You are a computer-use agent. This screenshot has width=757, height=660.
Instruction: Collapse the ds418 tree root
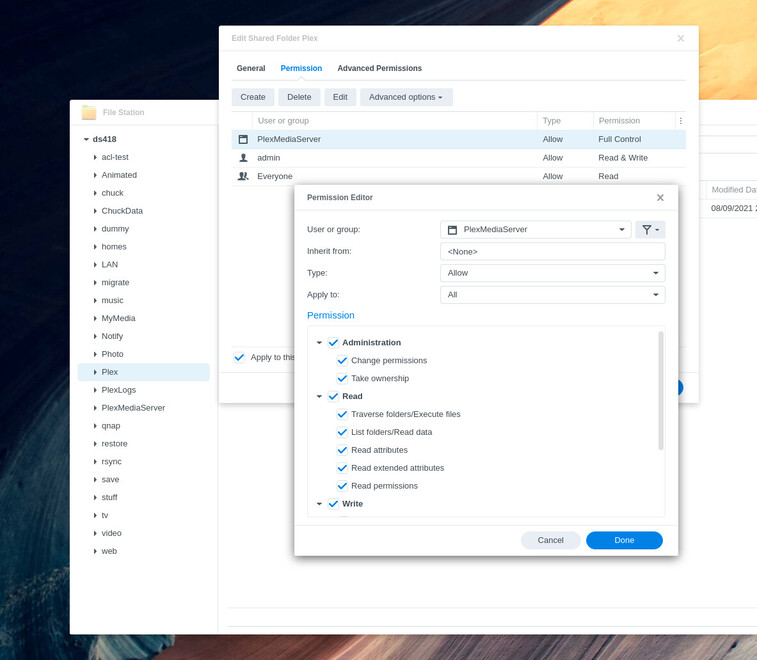click(x=86, y=139)
